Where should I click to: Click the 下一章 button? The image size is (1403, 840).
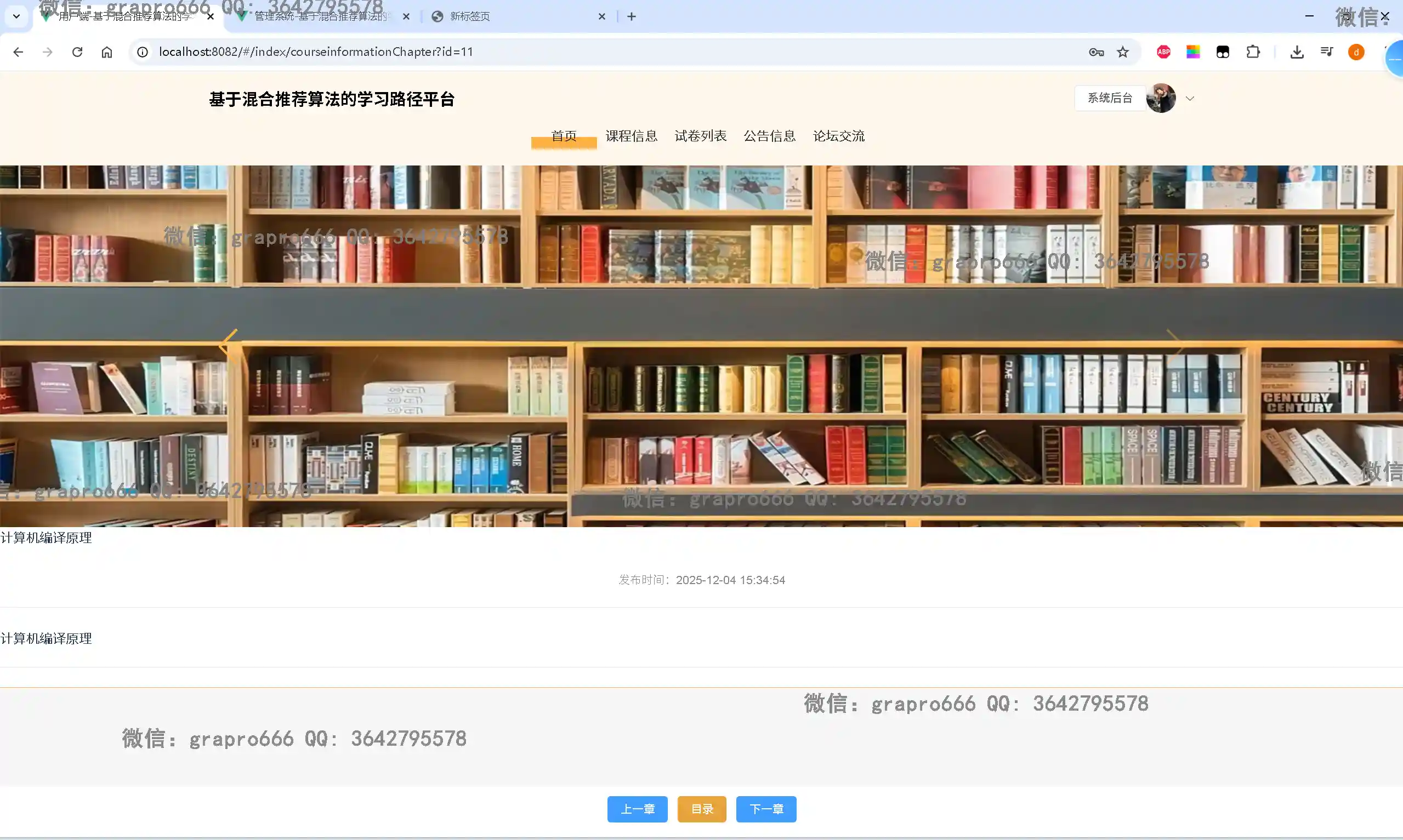(x=765, y=808)
